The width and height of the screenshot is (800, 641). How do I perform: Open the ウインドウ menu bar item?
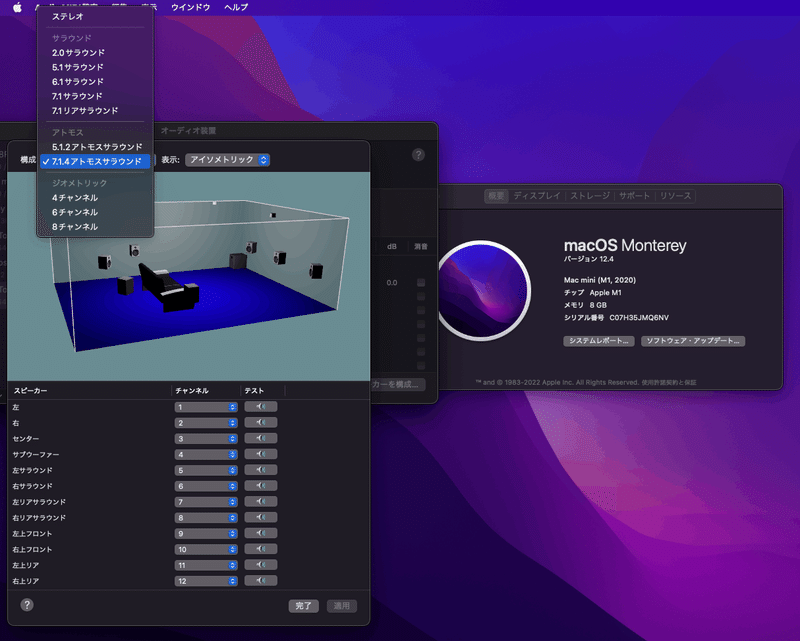pyautogui.click(x=190, y=7)
